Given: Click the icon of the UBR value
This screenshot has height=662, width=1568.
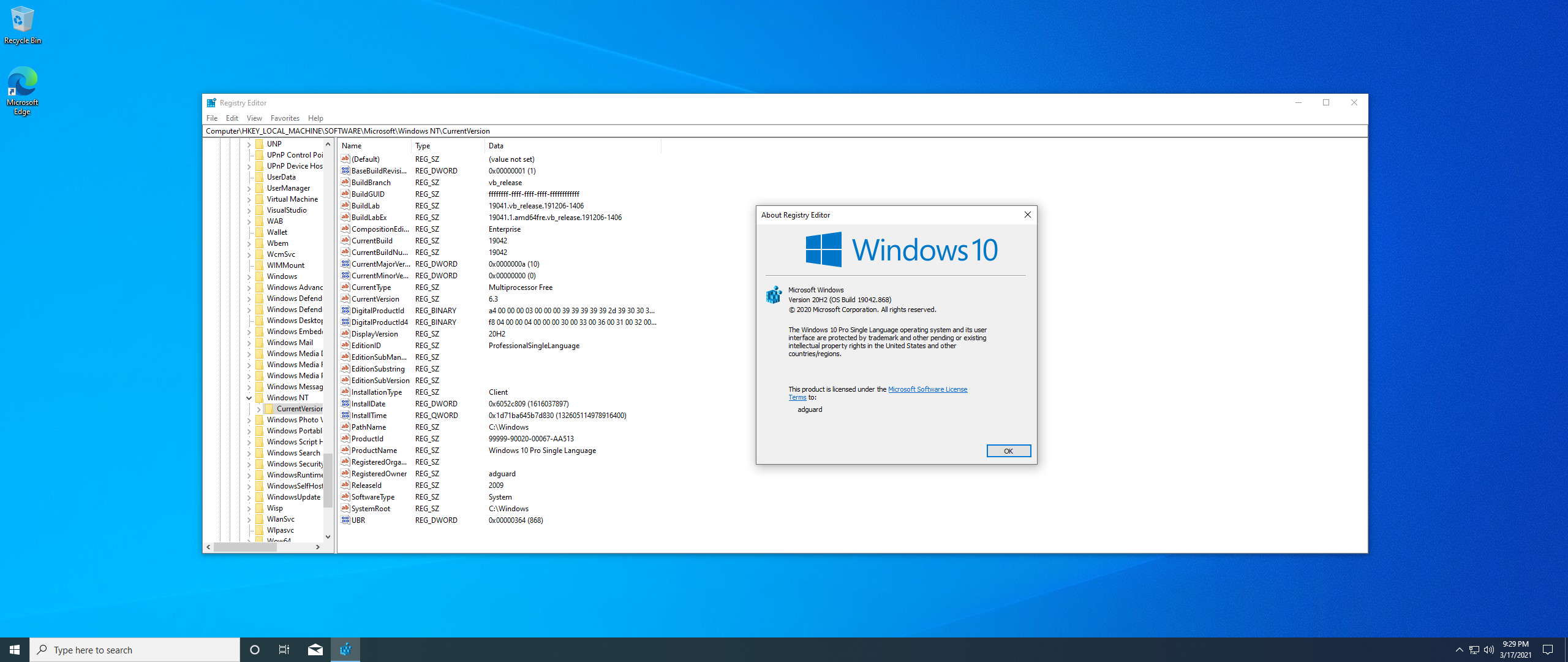Looking at the screenshot, I should (x=345, y=520).
